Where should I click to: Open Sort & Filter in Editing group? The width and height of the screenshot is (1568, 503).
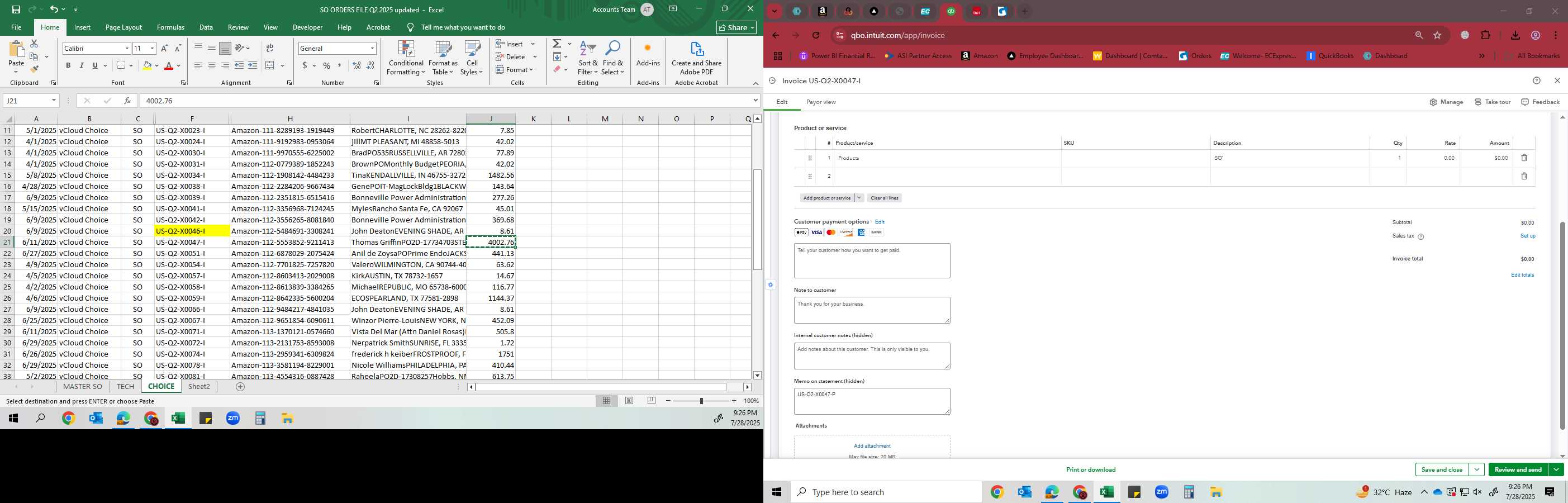(x=588, y=59)
